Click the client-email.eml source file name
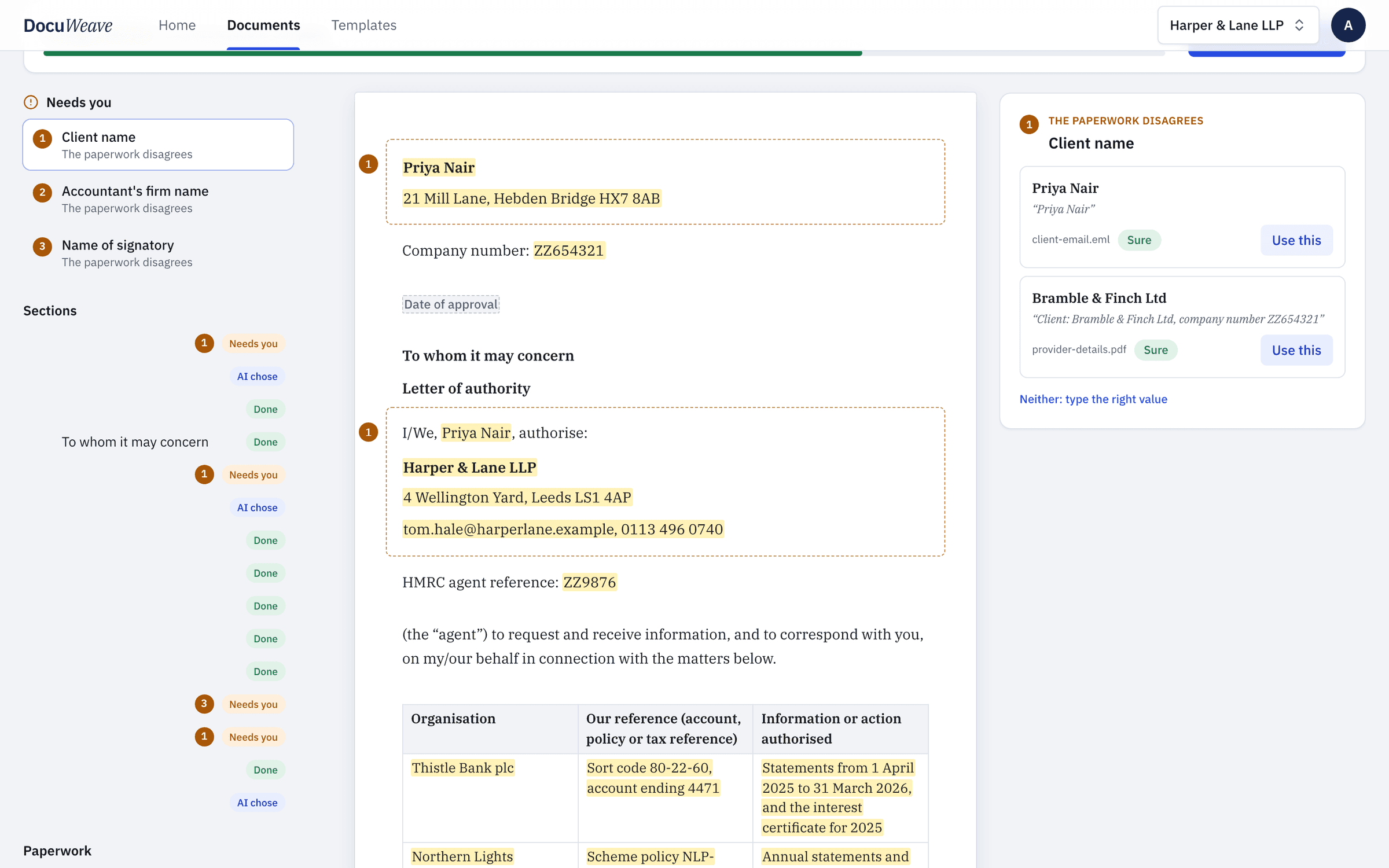Image resolution: width=1389 pixels, height=868 pixels. (1071, 240)
